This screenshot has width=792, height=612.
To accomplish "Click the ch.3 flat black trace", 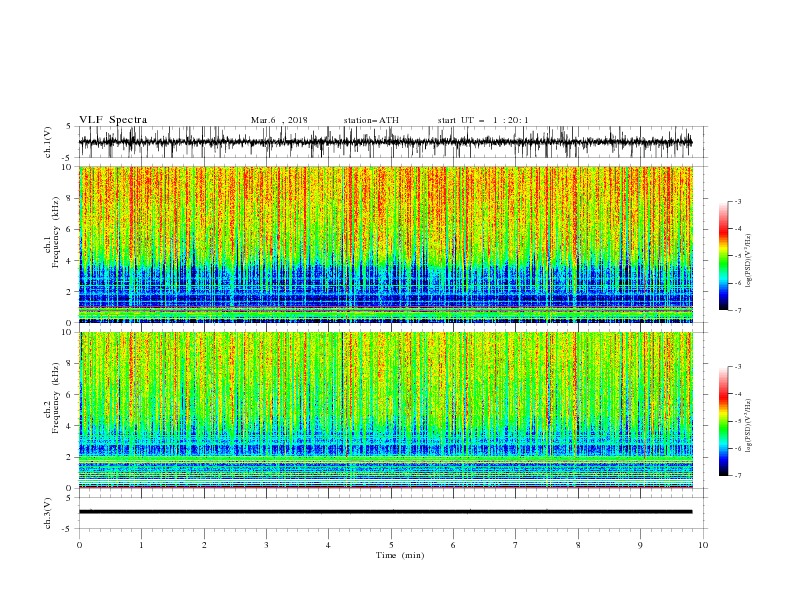I will point(386,512).
